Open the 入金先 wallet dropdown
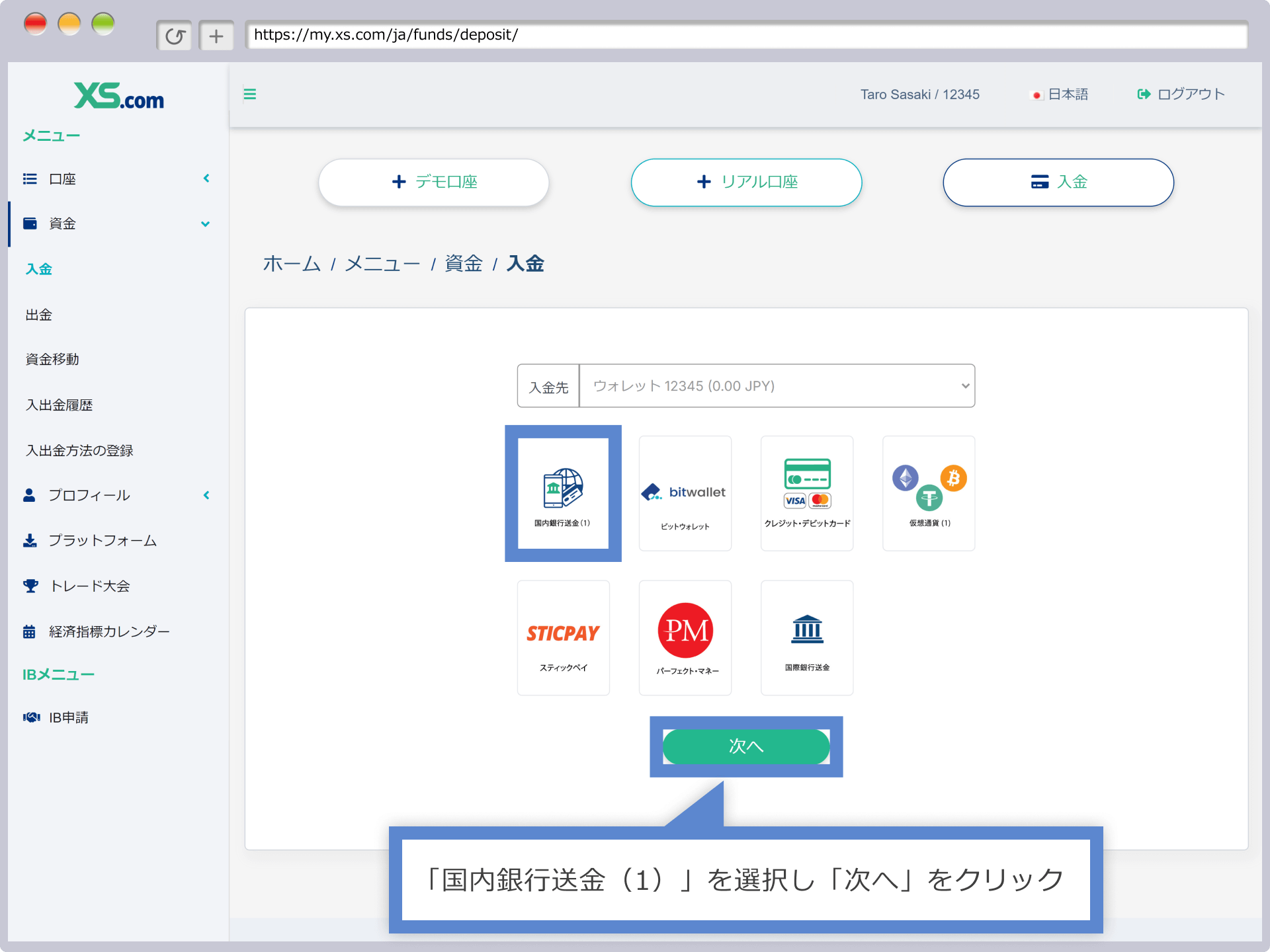Viewport: 1270px width, 952px height. (x=777, y=386)
